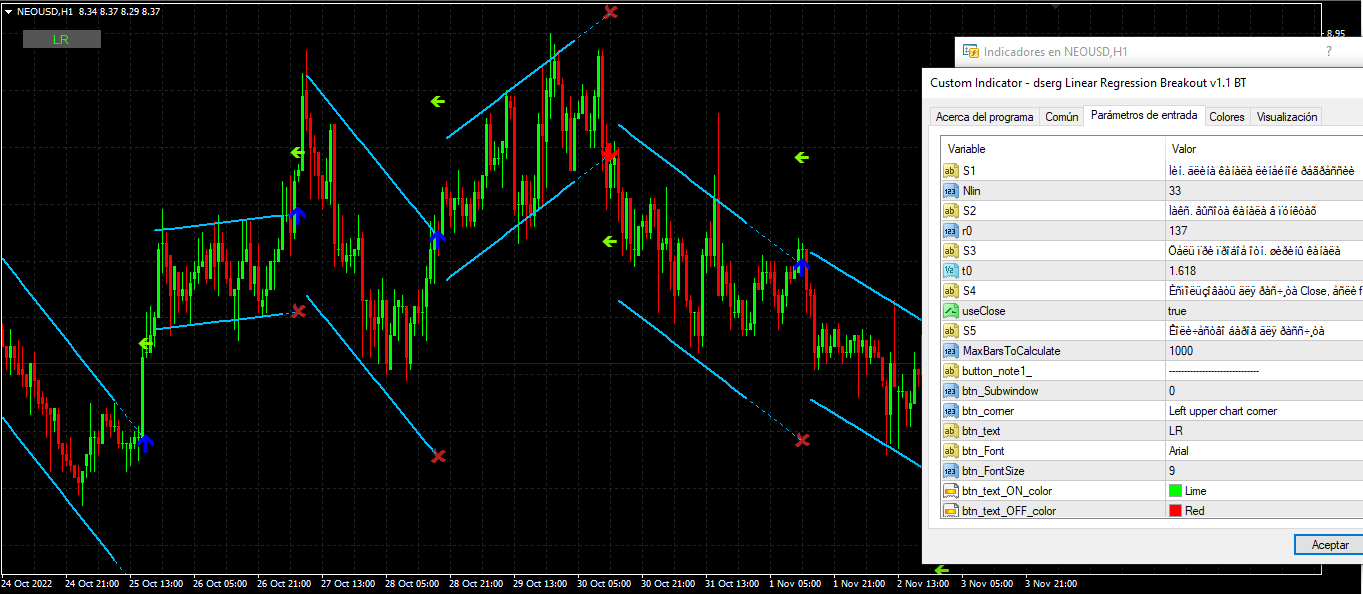The height and width of the screenshot is (594, 1363).
Task: Switch to the Común tab
Action: (x=1062, y=117)
